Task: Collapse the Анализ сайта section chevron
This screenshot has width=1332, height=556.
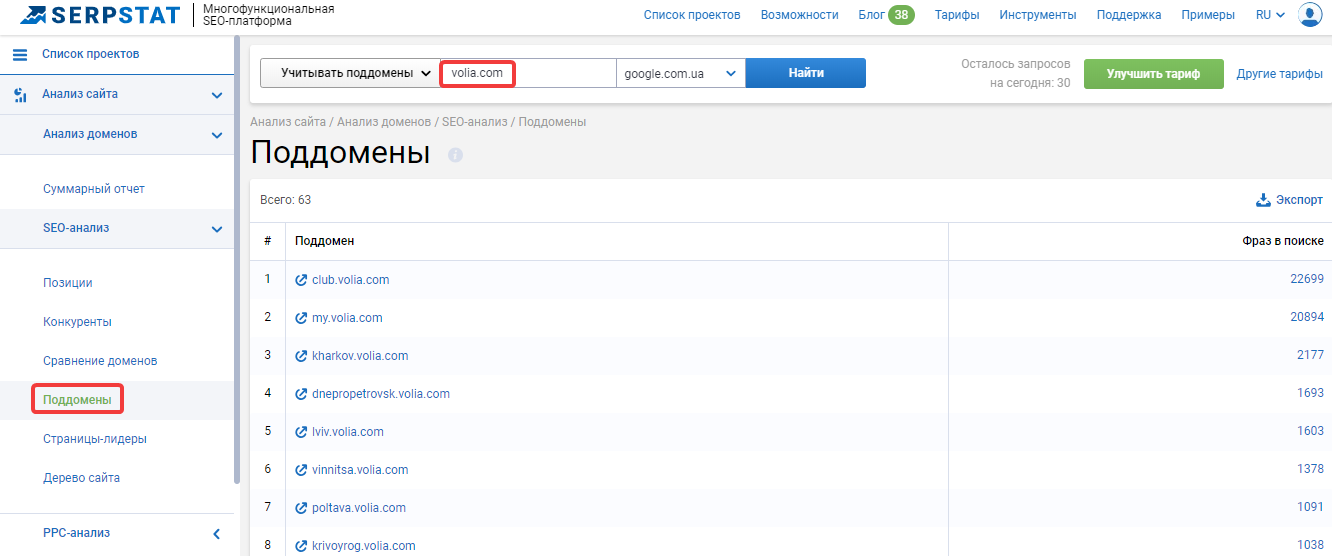Action: point(217,95)
